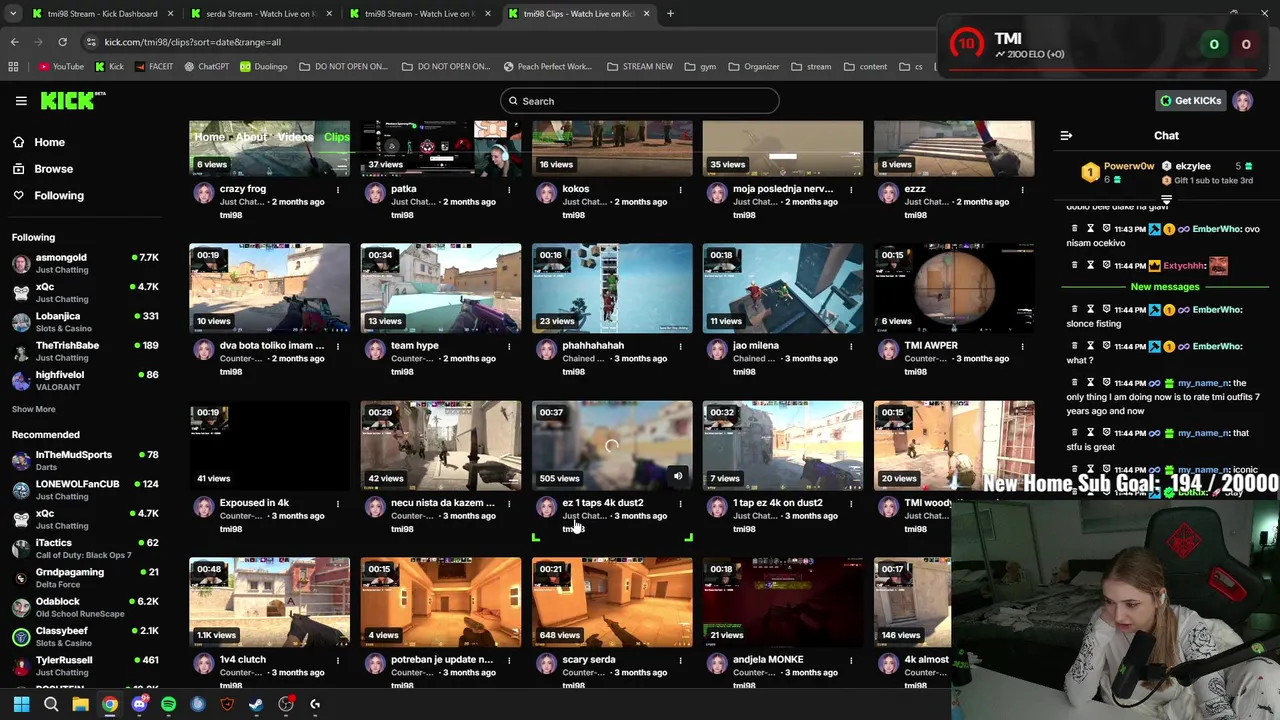Open Classybeef recommended channel
This screenshot has width=1280, height=720.
click(x=85, y=636)
